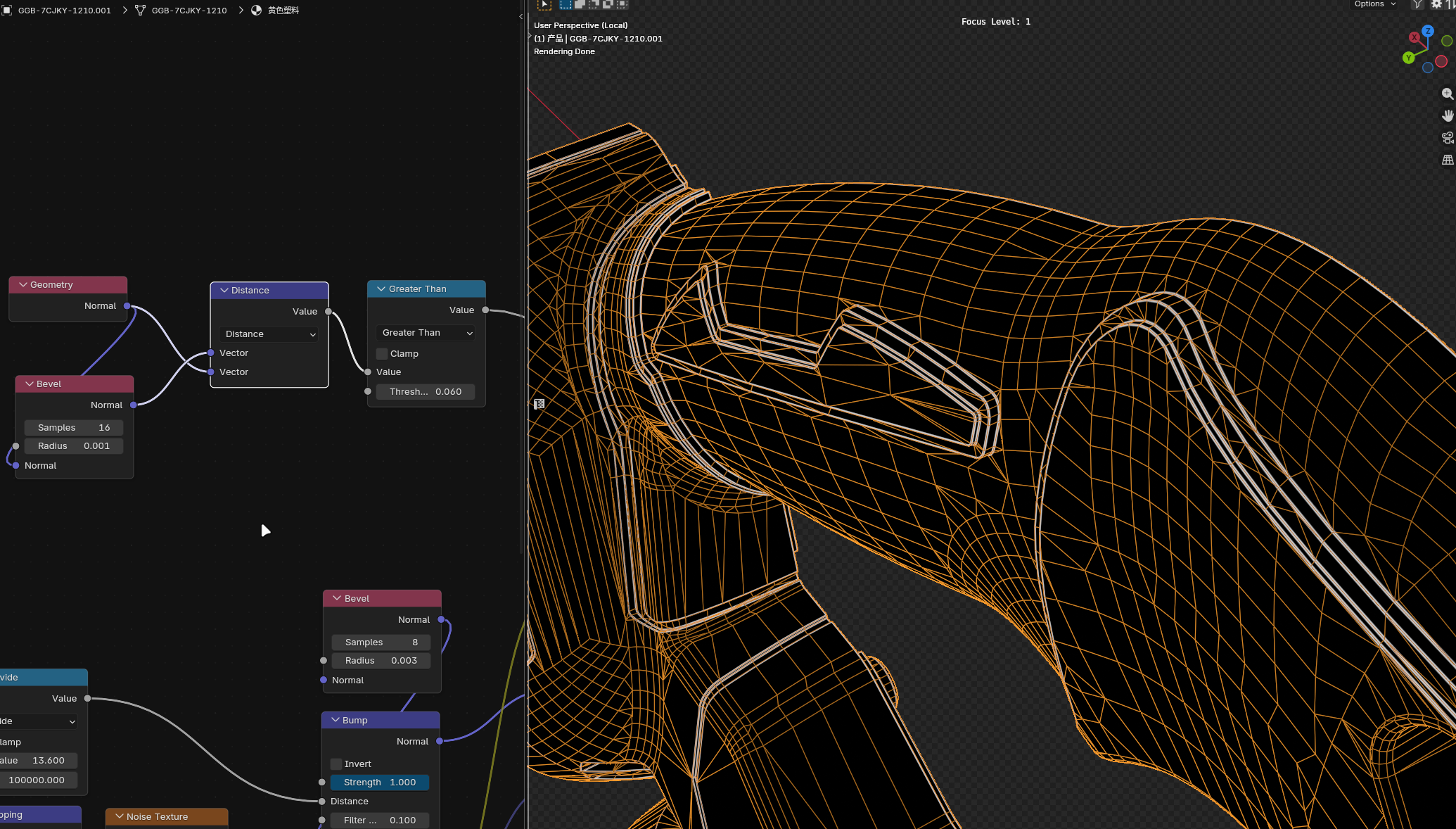Switch perspective/orthographic with grid icon
The height and width of the screenshot is (829, 1456).
click(1448, 160)
